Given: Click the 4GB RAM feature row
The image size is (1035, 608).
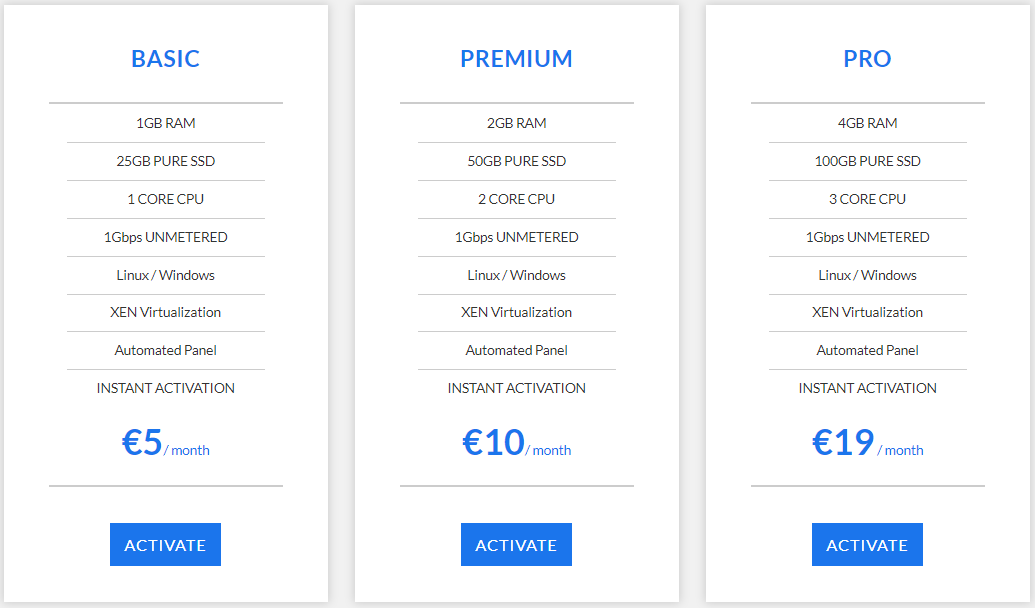Looking at the screenshot, I should coord(868,123).
